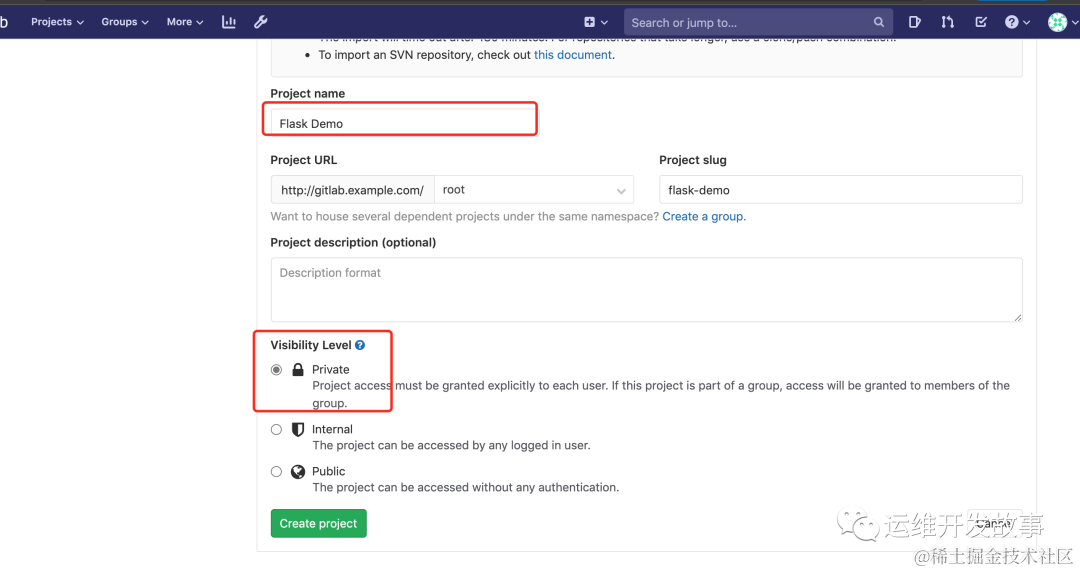The image size is (1080, 573).
Task: Click the Private lock icon
Action: (298, 370)
